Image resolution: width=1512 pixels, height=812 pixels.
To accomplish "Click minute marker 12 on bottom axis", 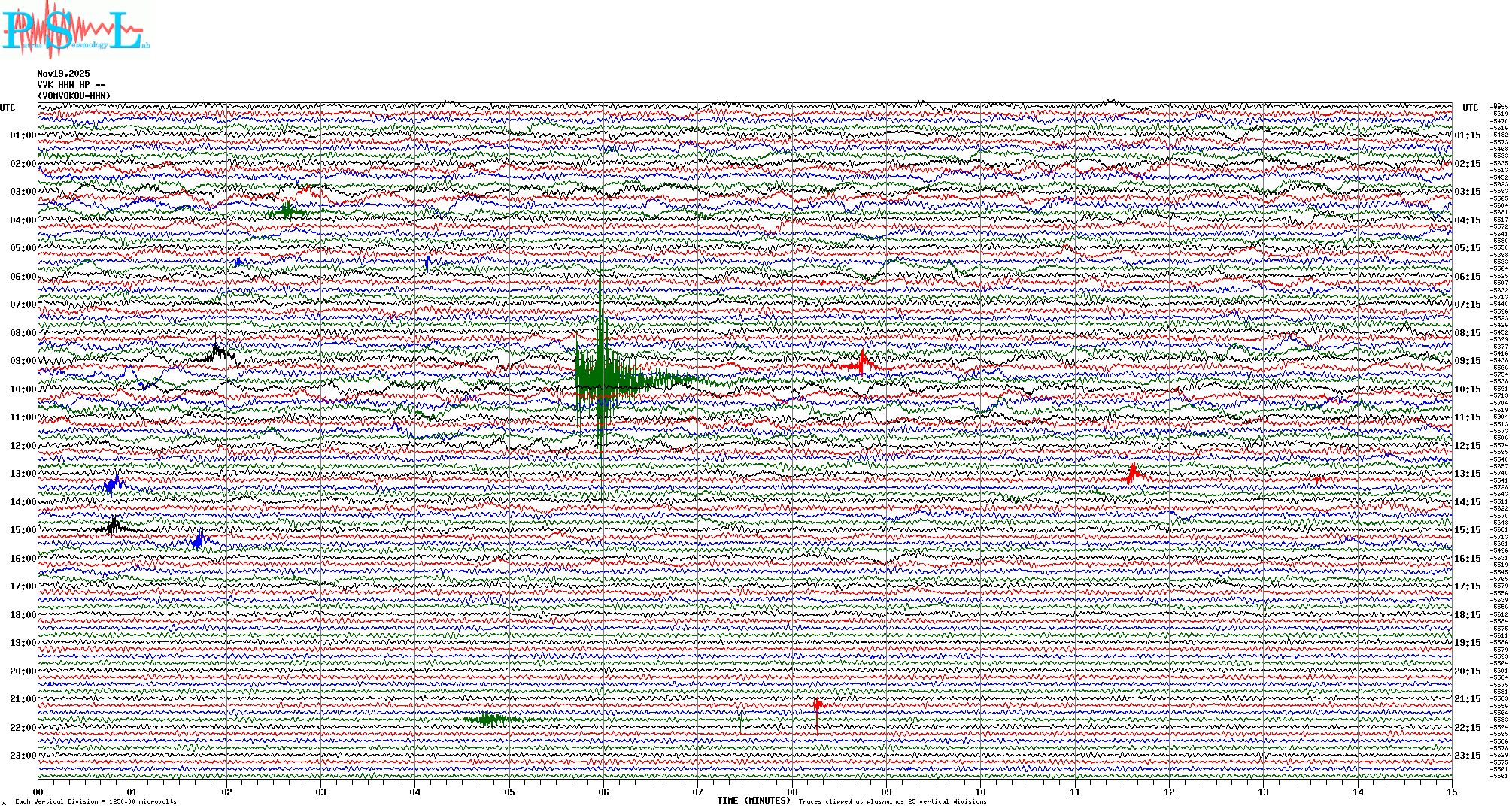I will click(x=1169, y=792).
